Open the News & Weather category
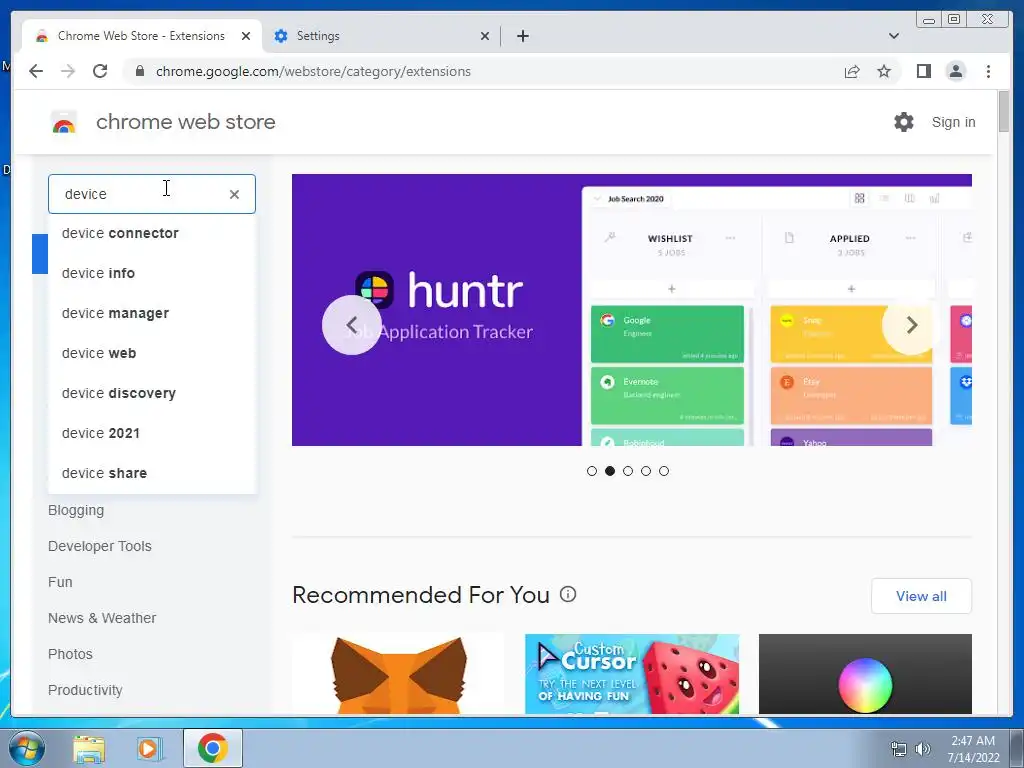 point(102,618)
